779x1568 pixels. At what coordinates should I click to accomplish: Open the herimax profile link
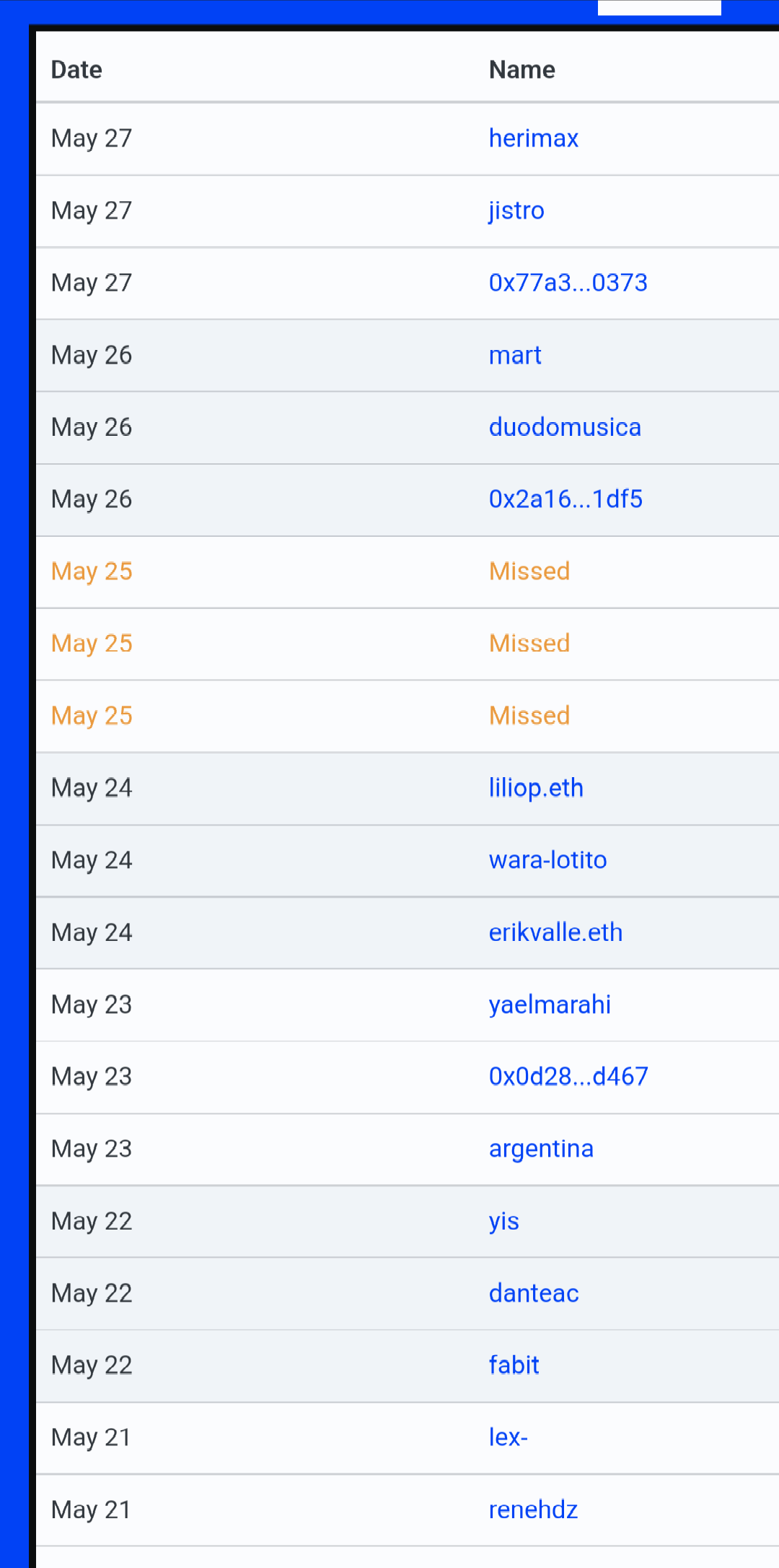(x=533, y=138)
